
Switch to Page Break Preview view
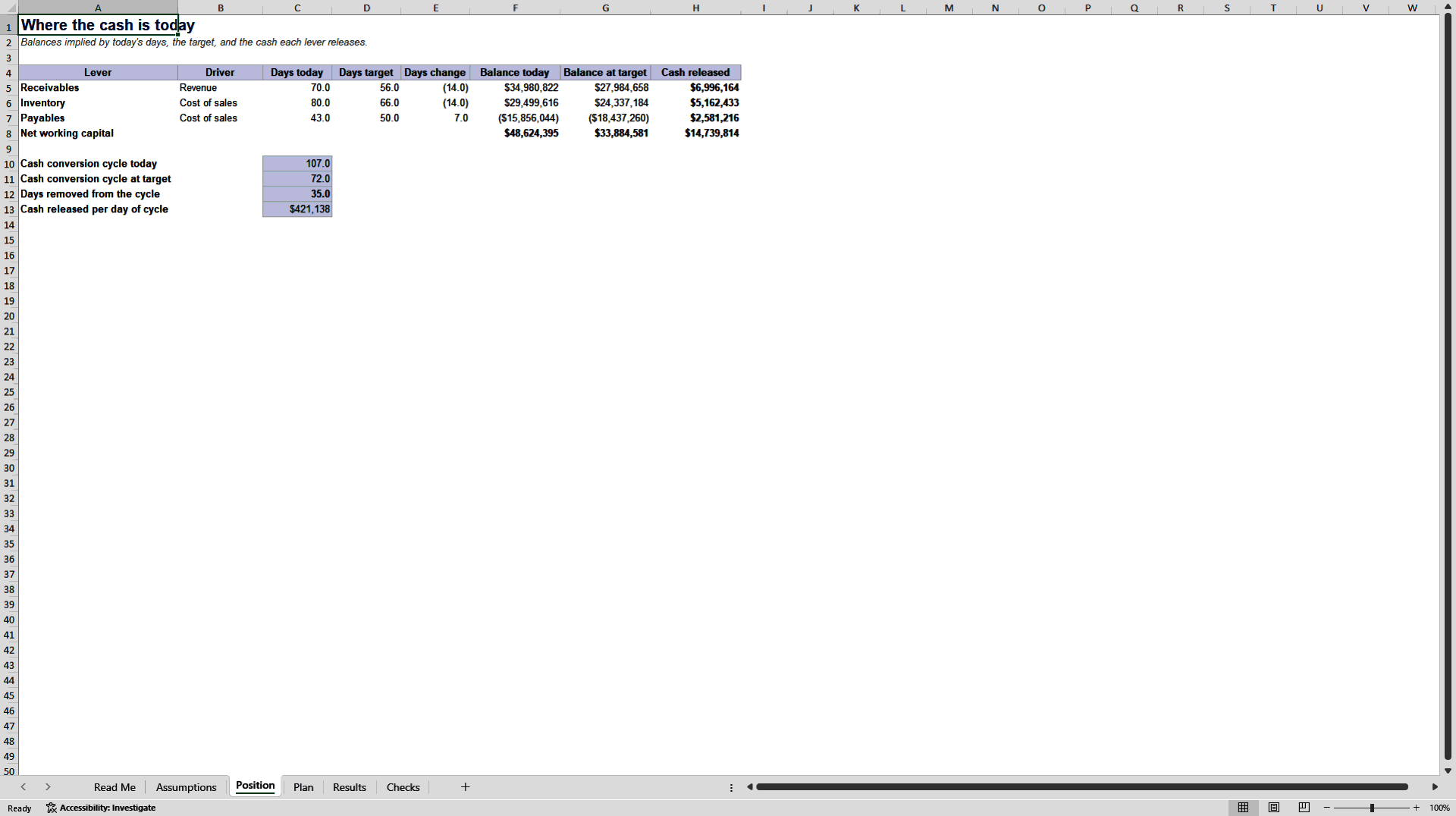point(1304,808)
